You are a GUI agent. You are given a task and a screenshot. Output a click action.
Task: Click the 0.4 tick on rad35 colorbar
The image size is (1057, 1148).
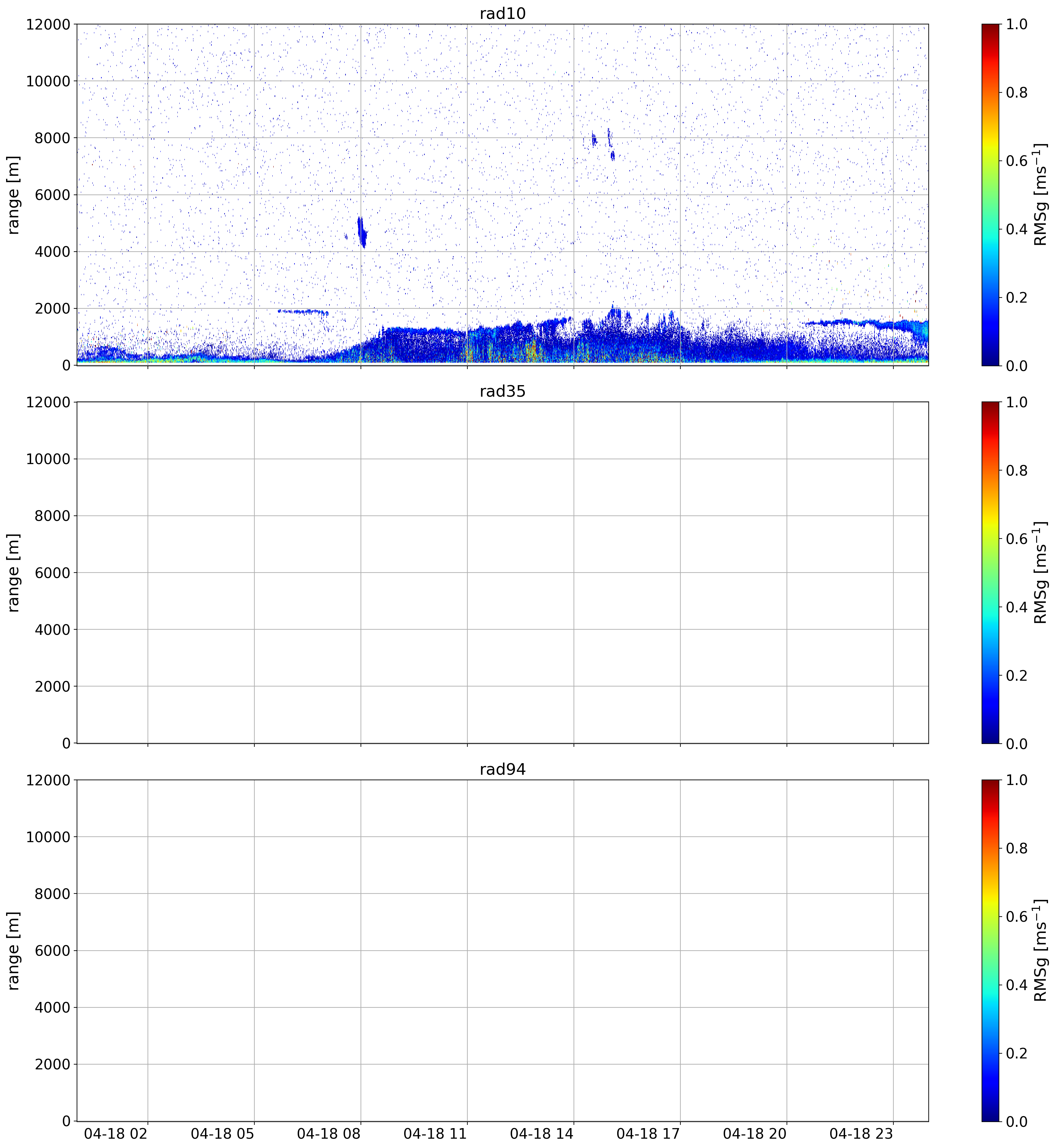pos(1016,607)
